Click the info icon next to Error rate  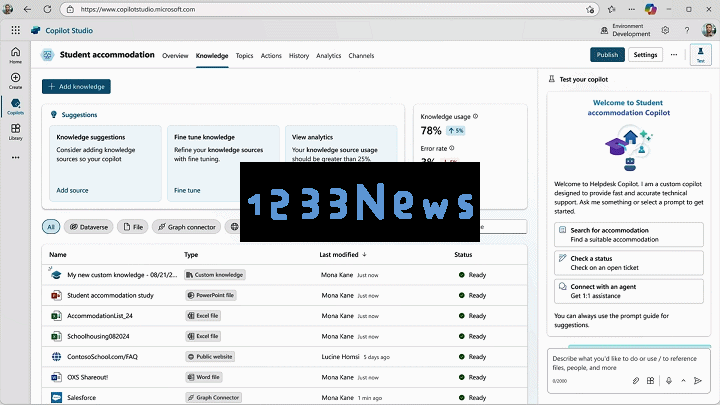tap(452, 148)
